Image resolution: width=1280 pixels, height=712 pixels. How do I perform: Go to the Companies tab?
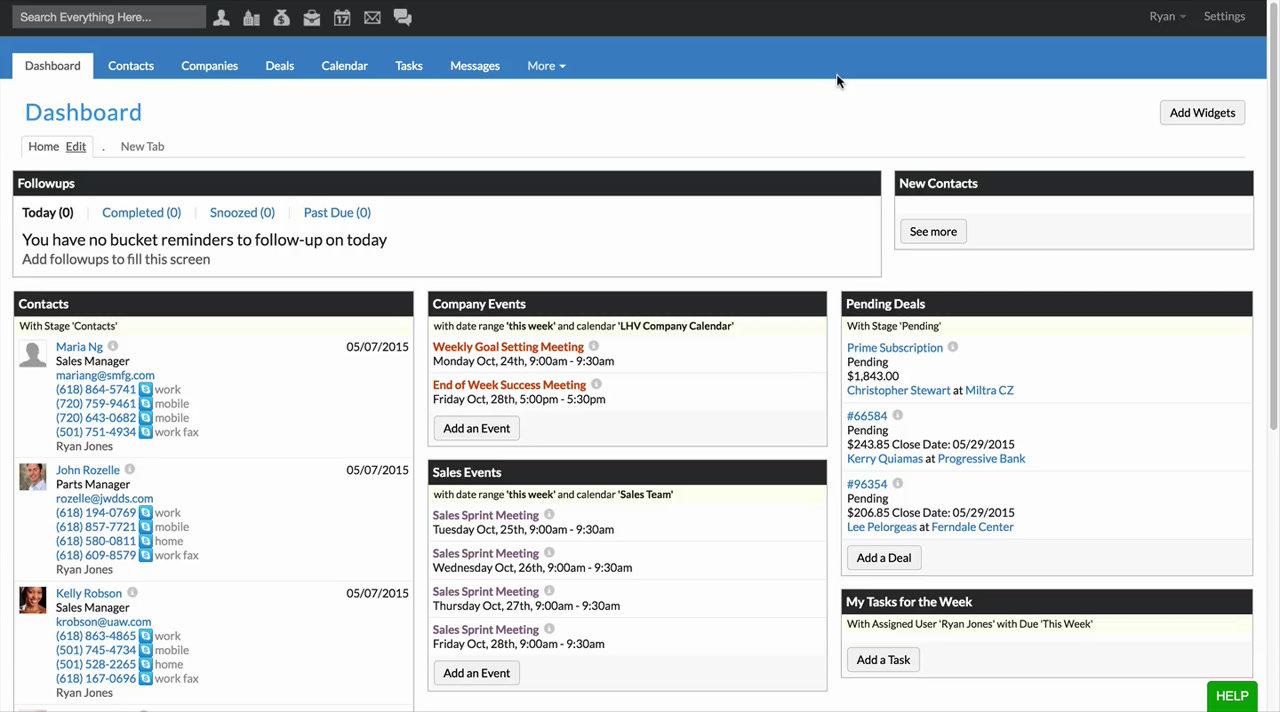209,66
